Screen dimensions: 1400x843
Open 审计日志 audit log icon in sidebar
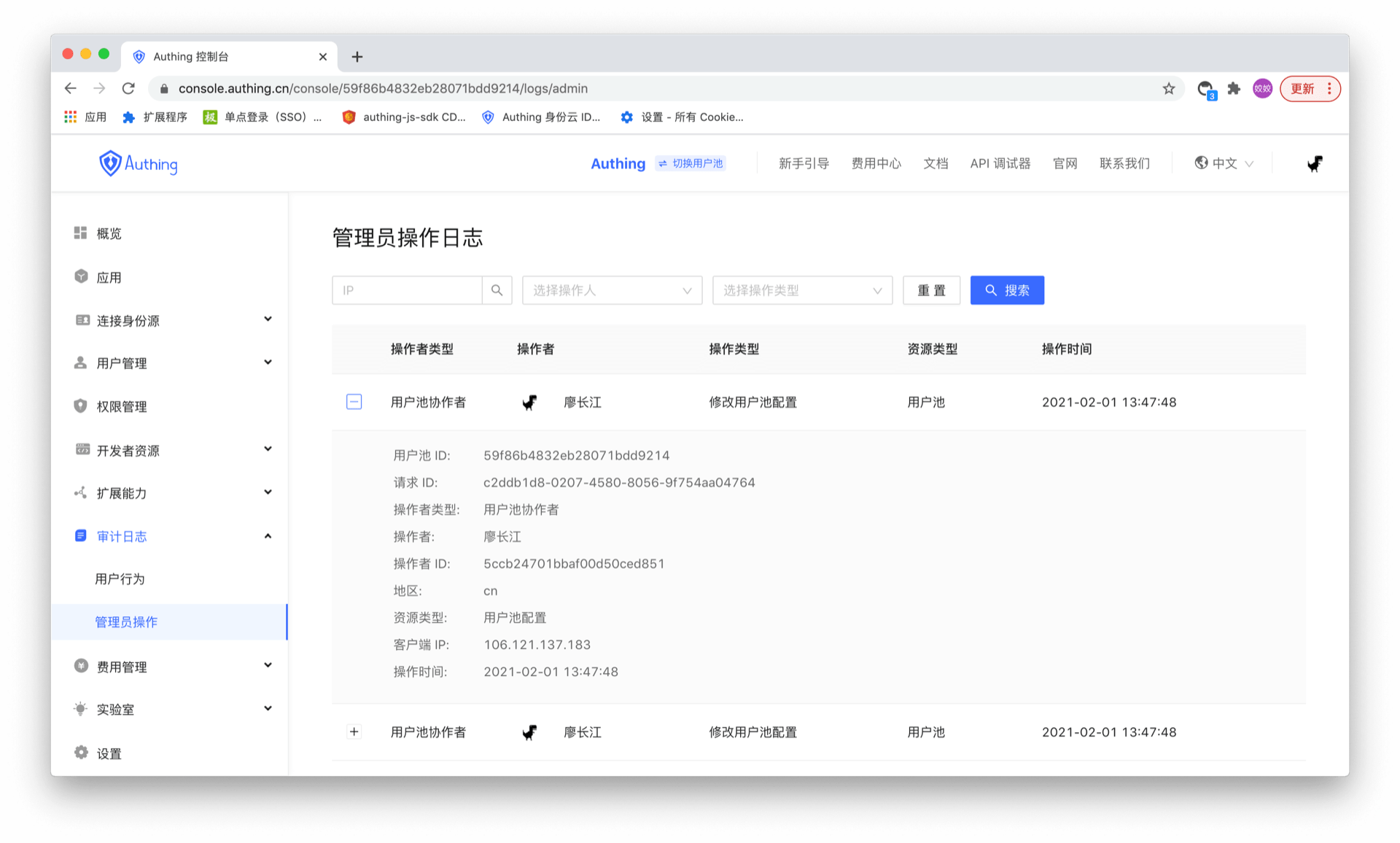coord(80,535)
